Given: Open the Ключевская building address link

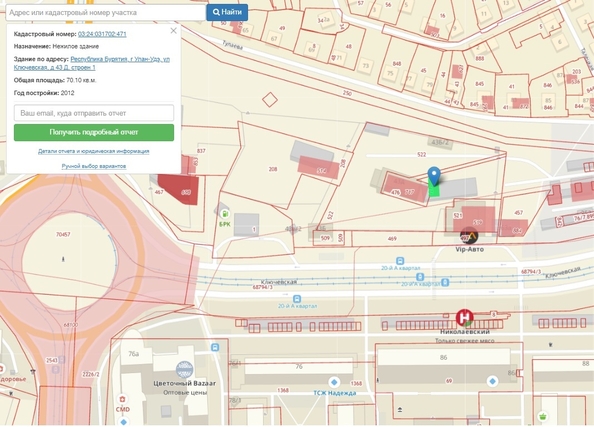Looking at the screenshot, I should point(92,63).
